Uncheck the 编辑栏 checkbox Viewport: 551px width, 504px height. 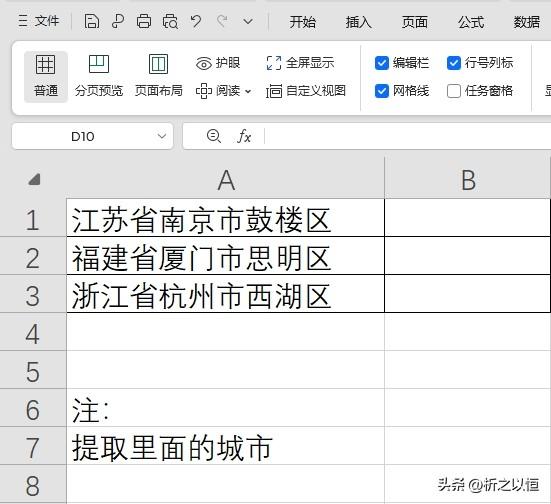pyautogui.click(x=382, y=63)
